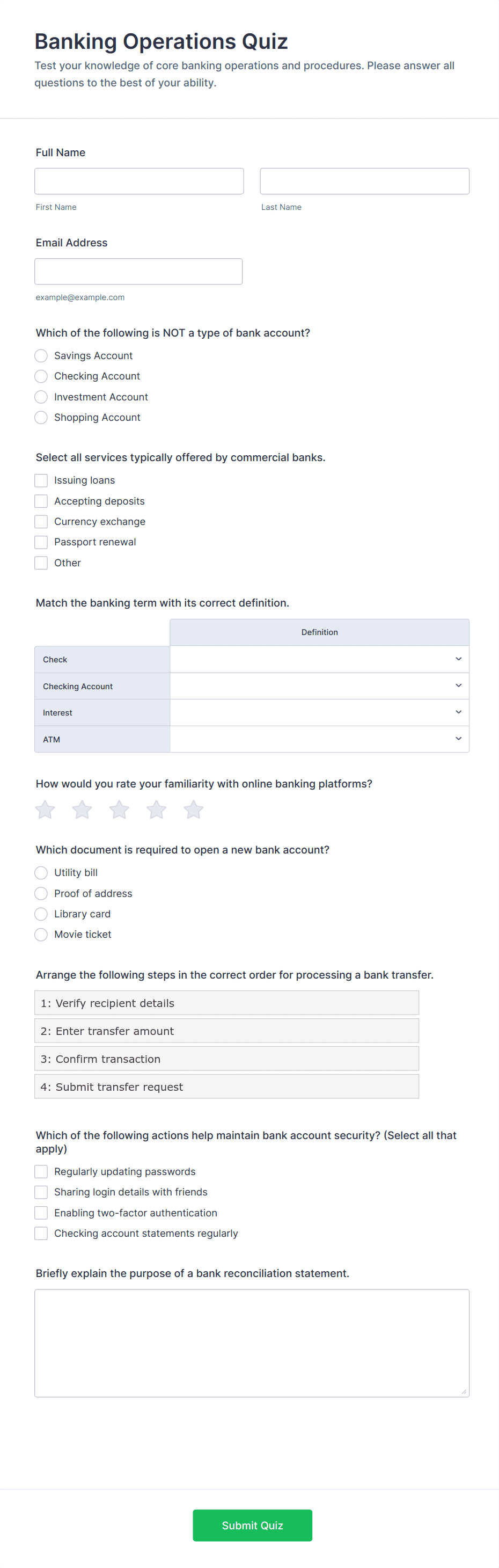Give a three-star familiarity rating
The image size is (499, 1568).
click(x=119, y=809)
